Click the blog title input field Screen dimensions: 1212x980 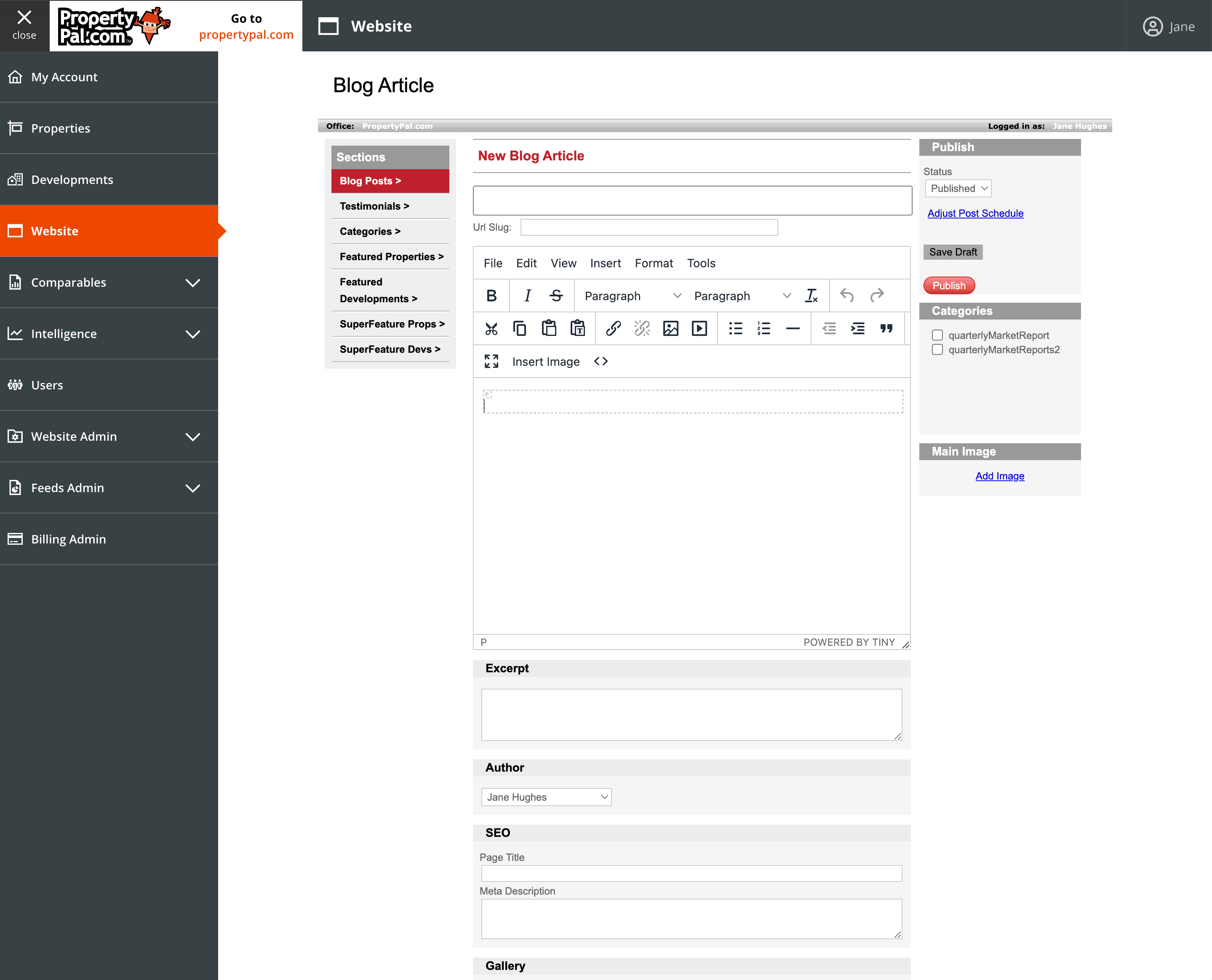692,200
